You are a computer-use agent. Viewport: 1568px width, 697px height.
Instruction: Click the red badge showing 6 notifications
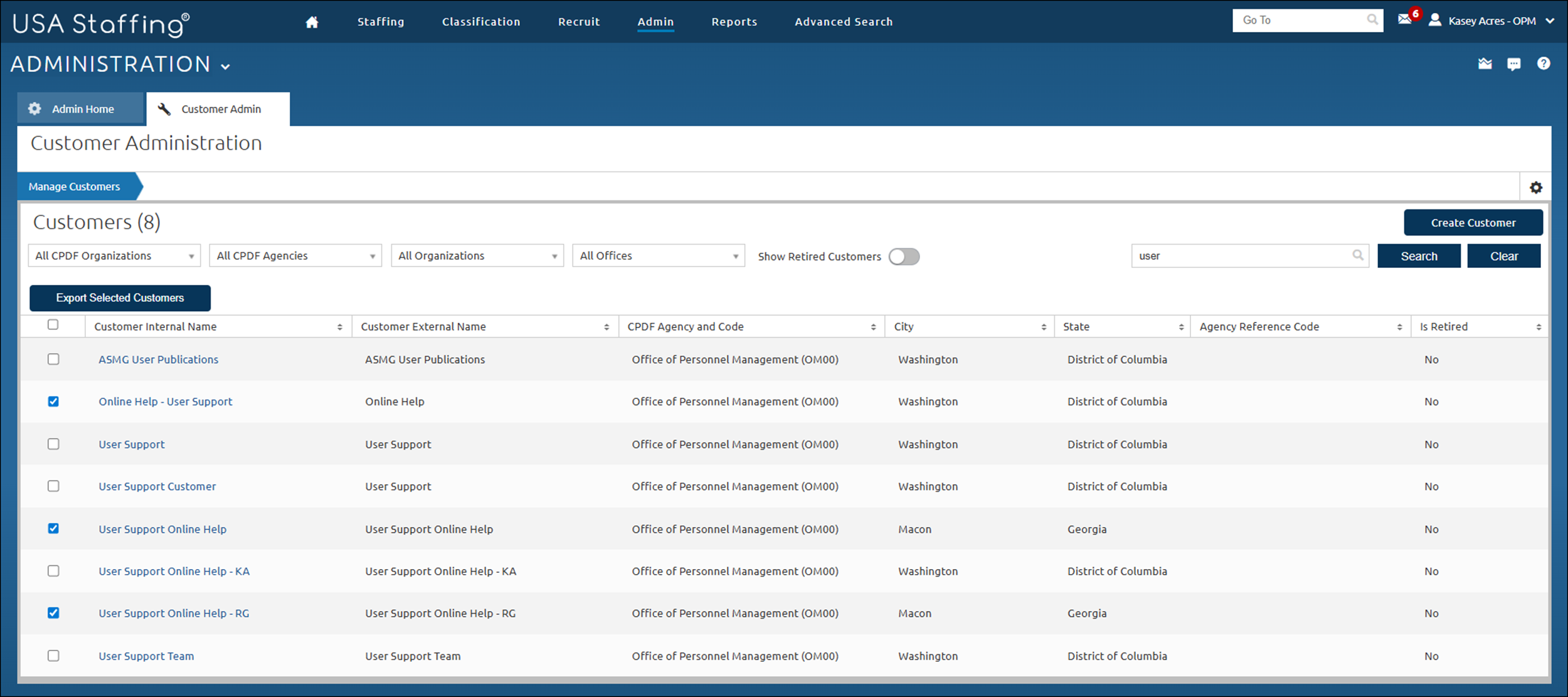[1416, 13]
